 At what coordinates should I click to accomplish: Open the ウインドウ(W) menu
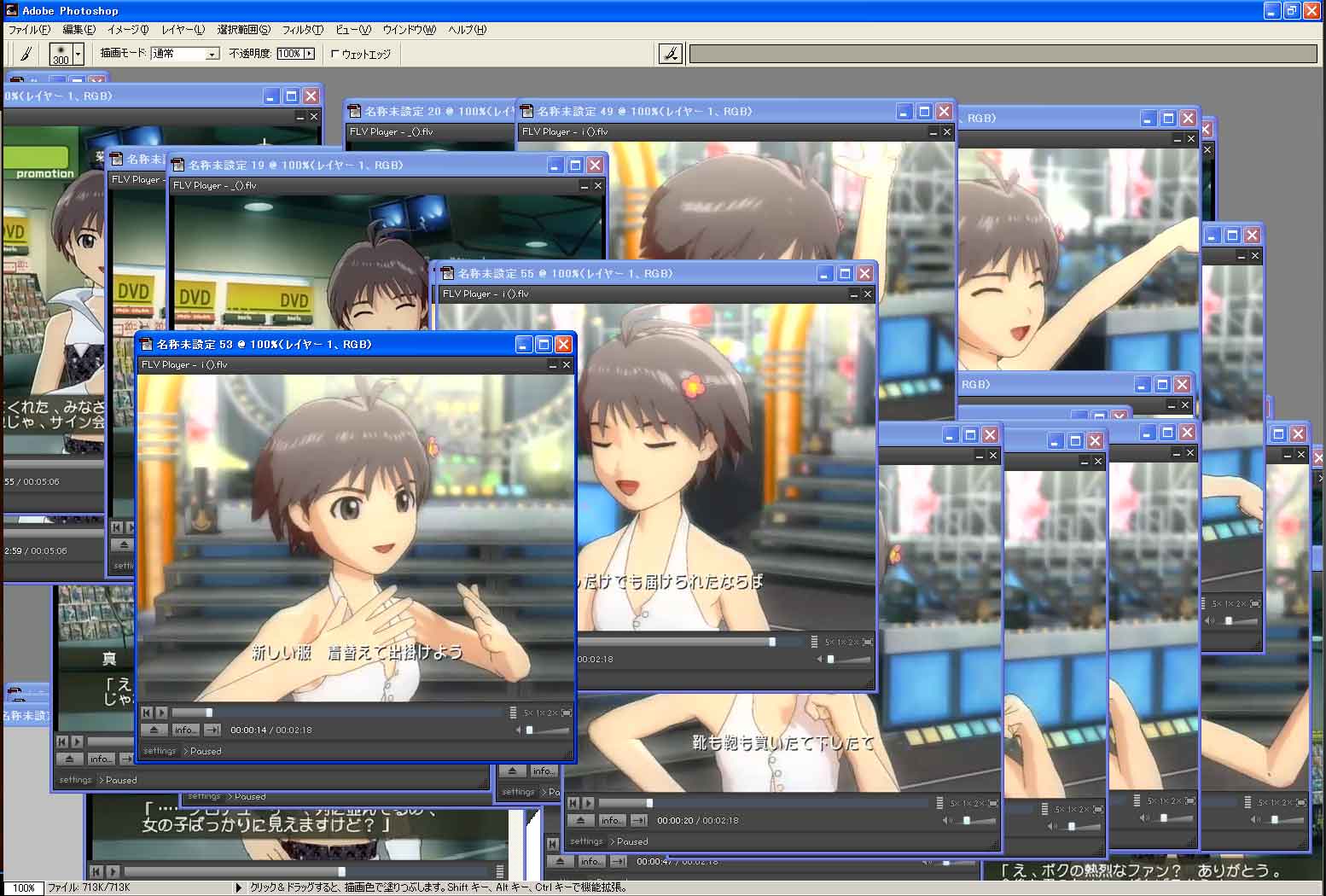pos(409,30)
